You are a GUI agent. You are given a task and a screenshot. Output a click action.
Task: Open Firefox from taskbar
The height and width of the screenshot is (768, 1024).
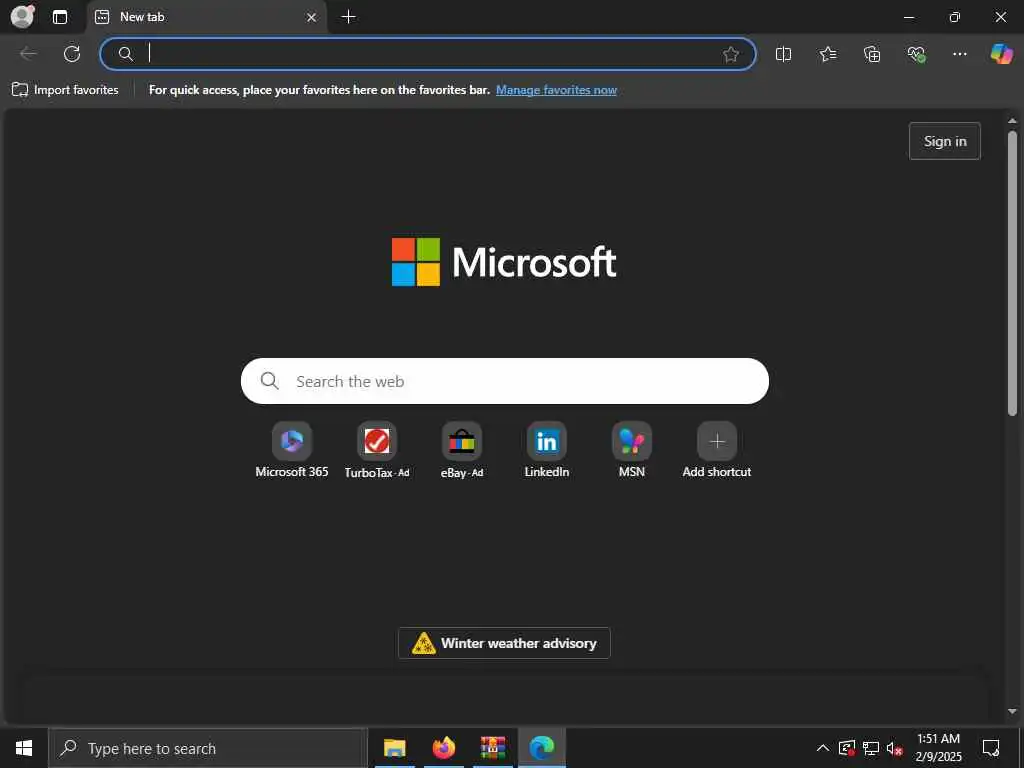[443, 748]
